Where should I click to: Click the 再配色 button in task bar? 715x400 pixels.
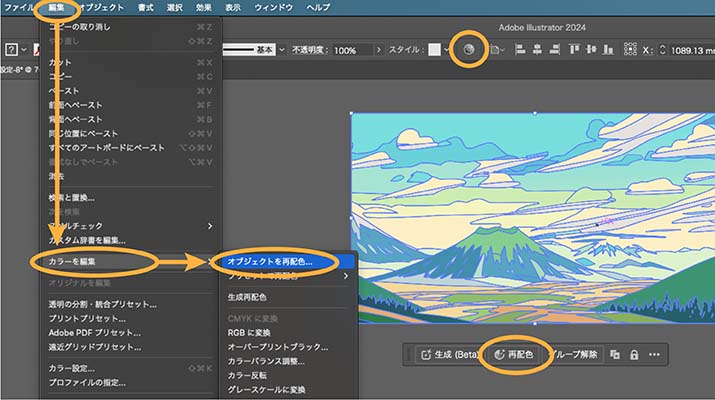coord(514,354)
